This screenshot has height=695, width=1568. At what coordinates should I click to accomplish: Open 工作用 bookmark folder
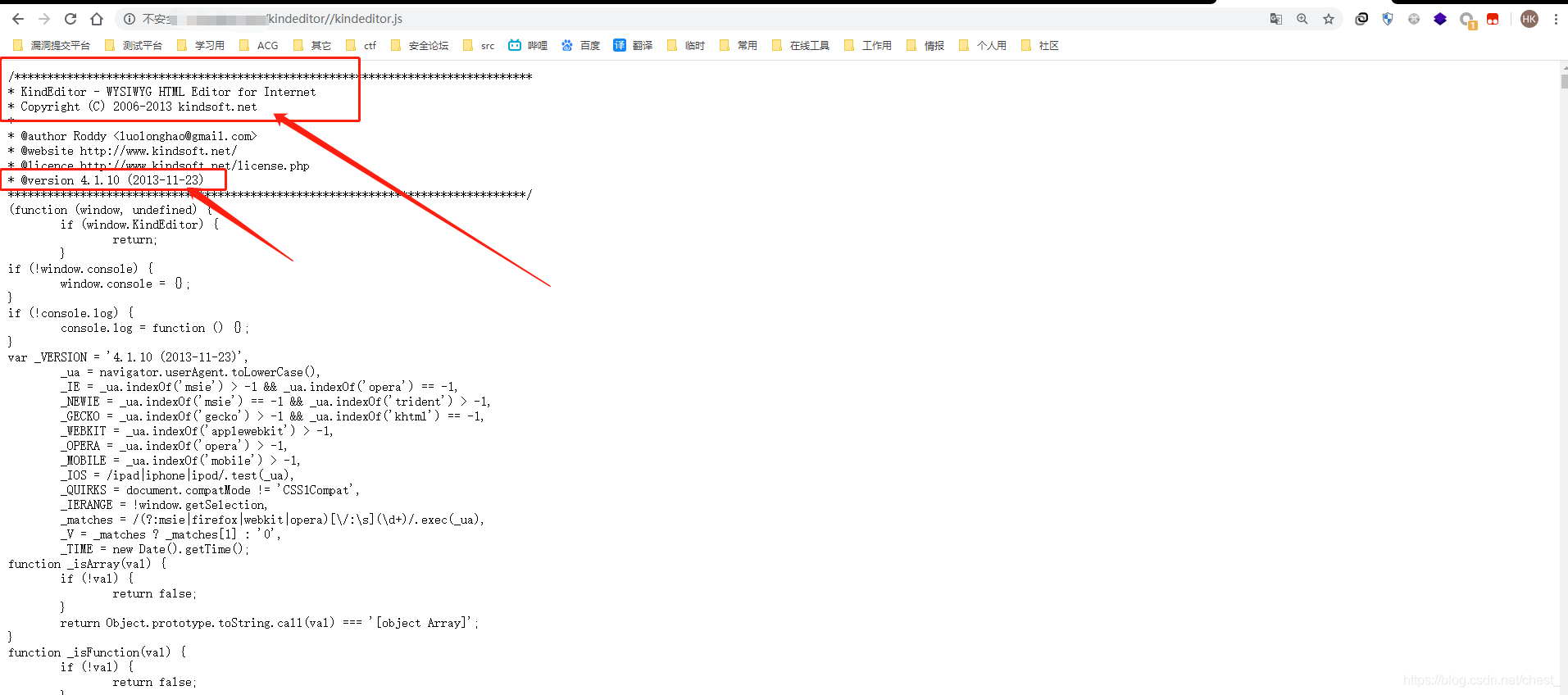click(868, 45)
